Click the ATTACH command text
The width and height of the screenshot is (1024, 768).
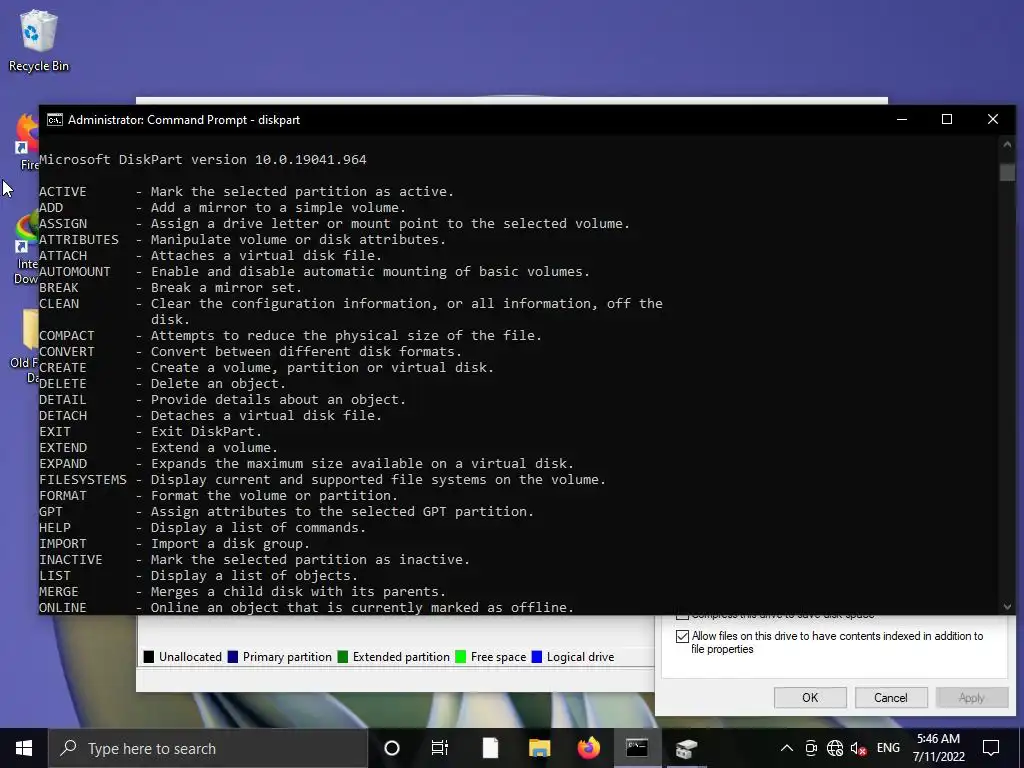pyautogui.click(x=63, y=255)
